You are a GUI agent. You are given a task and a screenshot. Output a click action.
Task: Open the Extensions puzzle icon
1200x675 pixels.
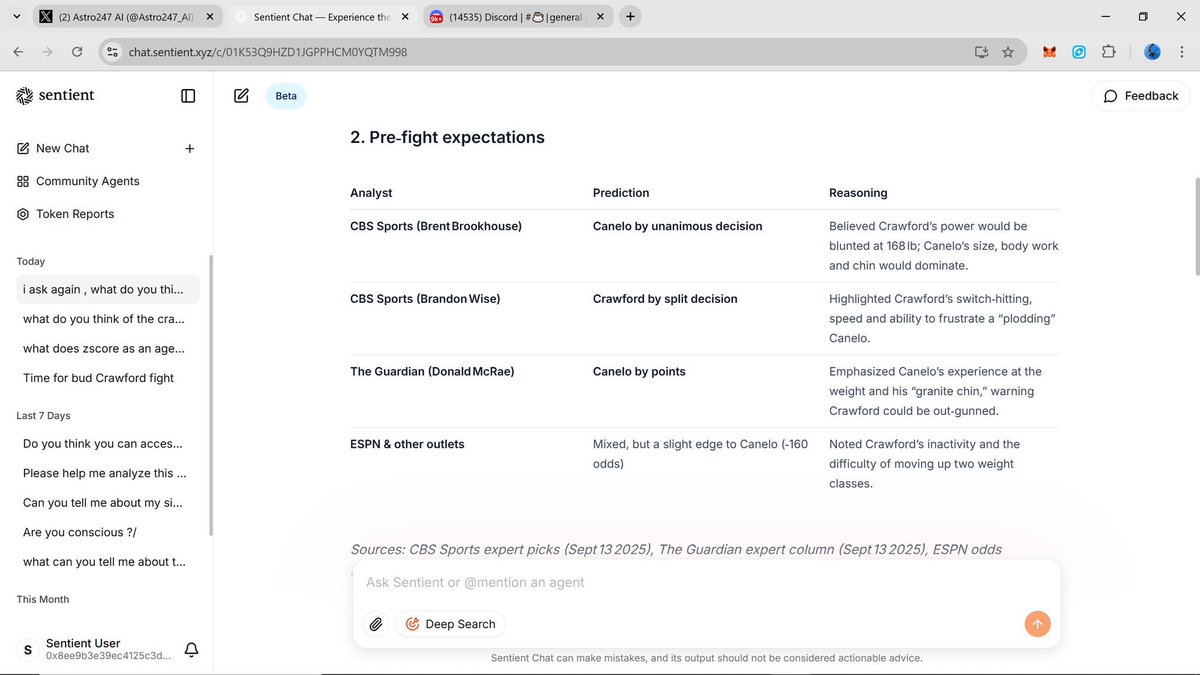1109,52
